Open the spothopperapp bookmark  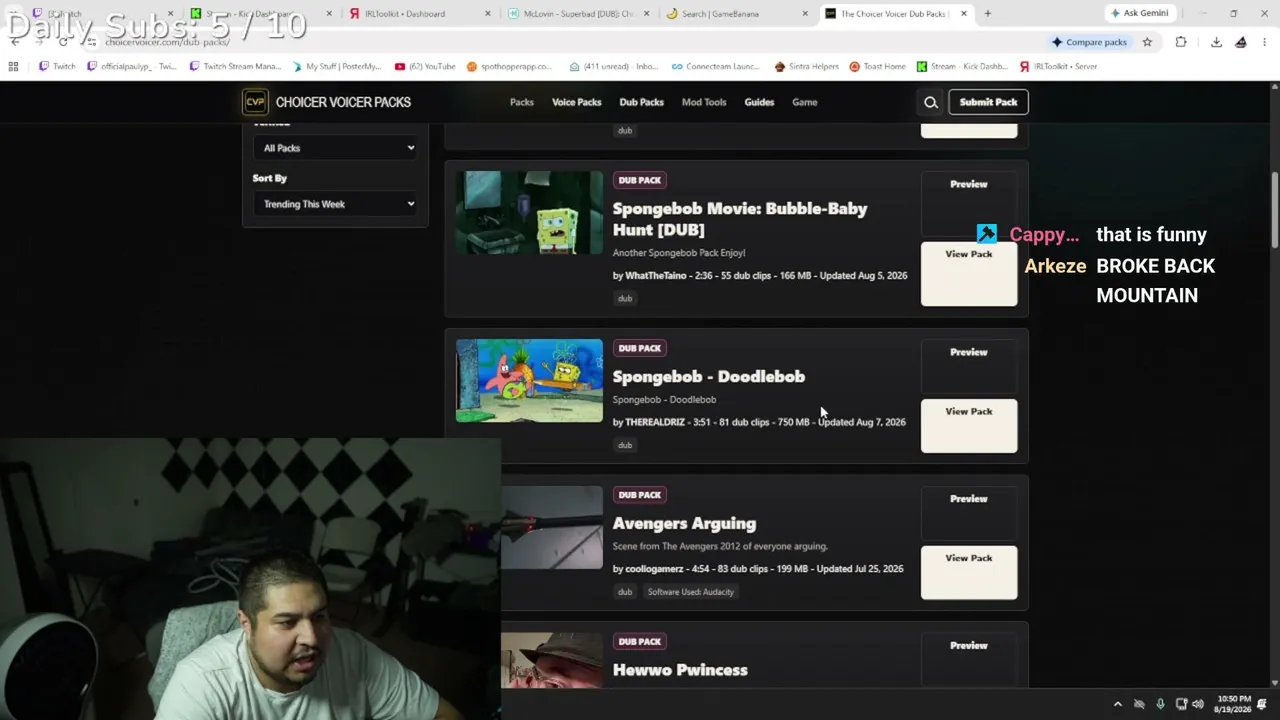point(509,66)
